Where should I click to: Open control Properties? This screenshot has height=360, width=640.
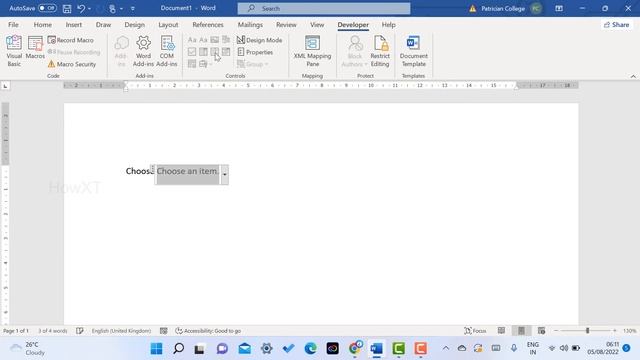pyautogui.click(x=255, y=52)
